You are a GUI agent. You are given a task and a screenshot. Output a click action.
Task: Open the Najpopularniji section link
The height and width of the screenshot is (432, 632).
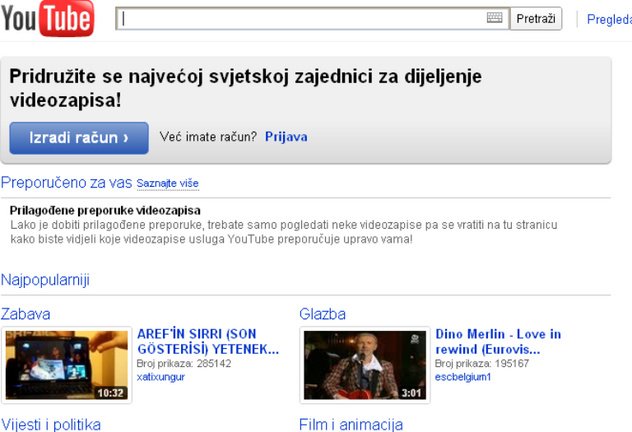coord(45,280)
